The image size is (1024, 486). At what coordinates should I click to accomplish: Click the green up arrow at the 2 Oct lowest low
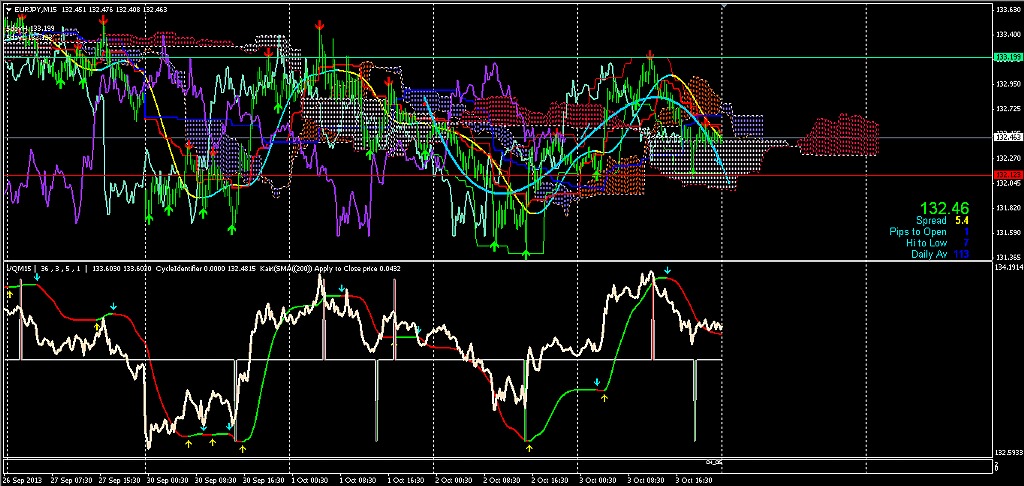pyautogui.click(x=526, y=253)
